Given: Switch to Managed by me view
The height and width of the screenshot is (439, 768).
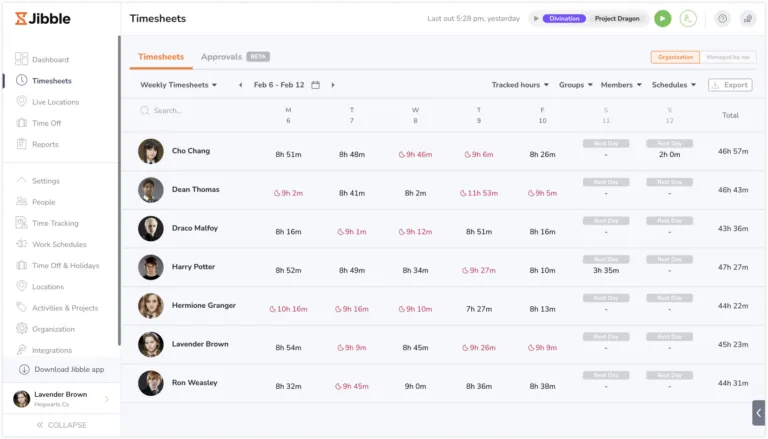Looking at the screenshot, I should (x=728, y=57).
